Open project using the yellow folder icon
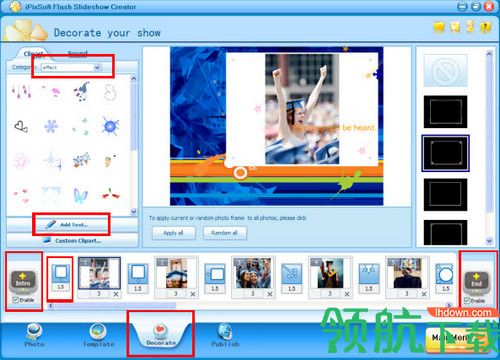 coord(439,27)
